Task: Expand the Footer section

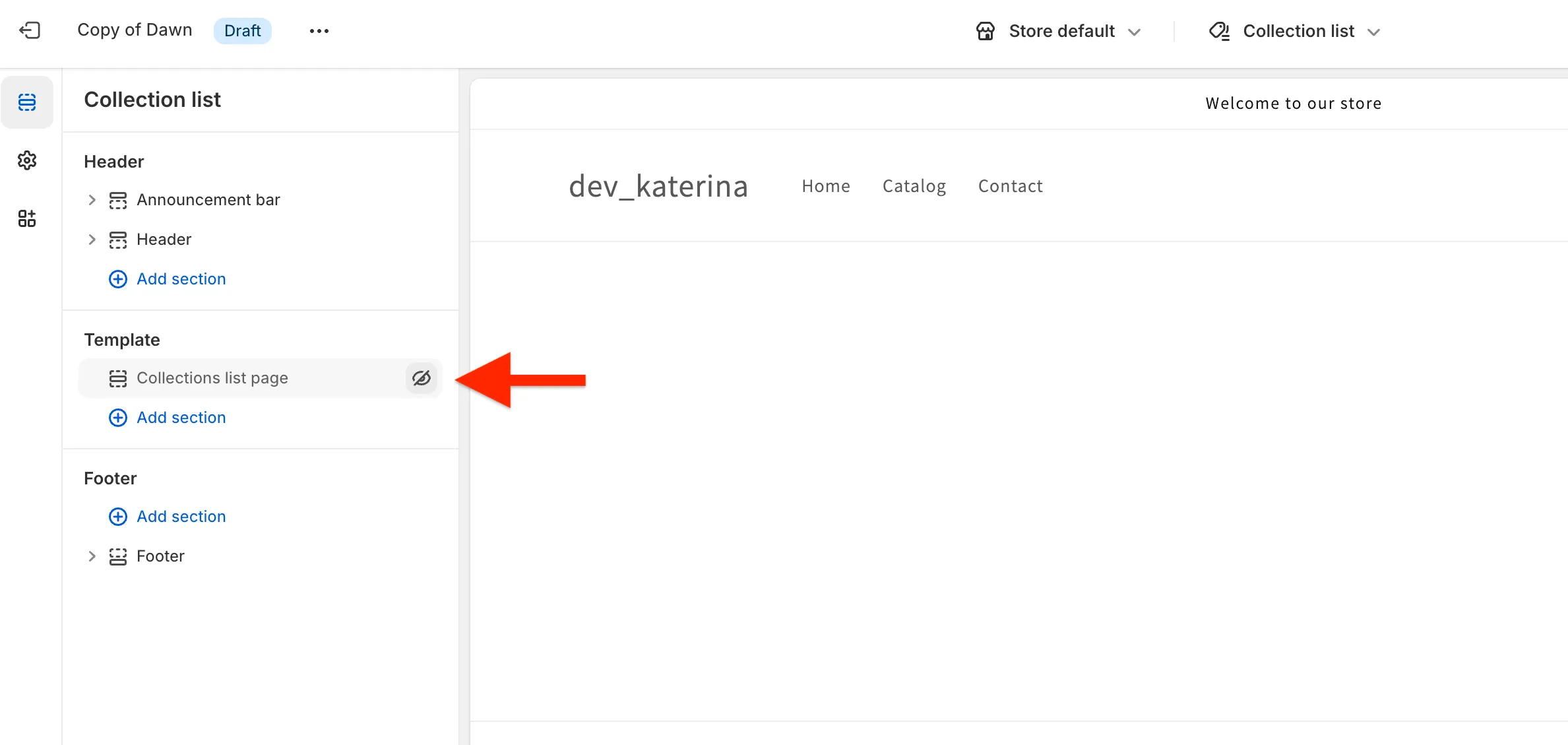Action: tap(92, 556)
